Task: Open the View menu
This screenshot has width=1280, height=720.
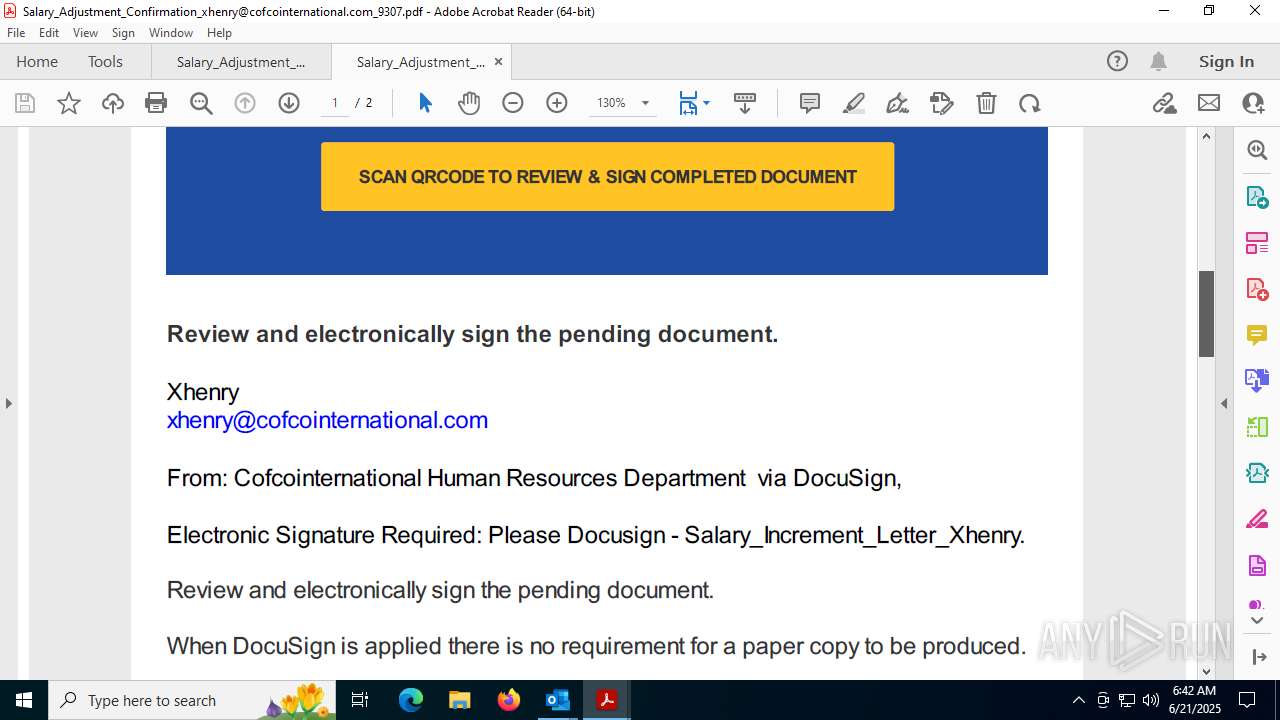Action: click(86, 33)
